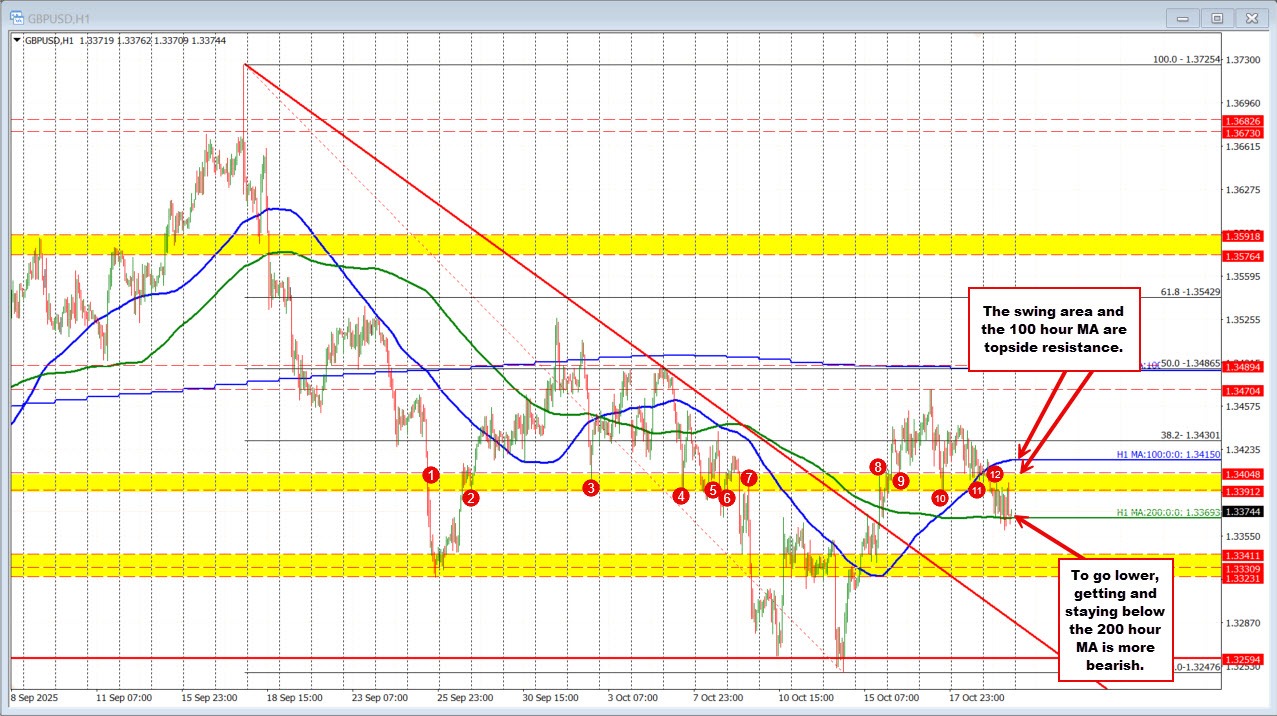The height and width of the screenshot is (716, 1277).
Task: Click red circle marker number 7
Action: [x=748, y=479]
